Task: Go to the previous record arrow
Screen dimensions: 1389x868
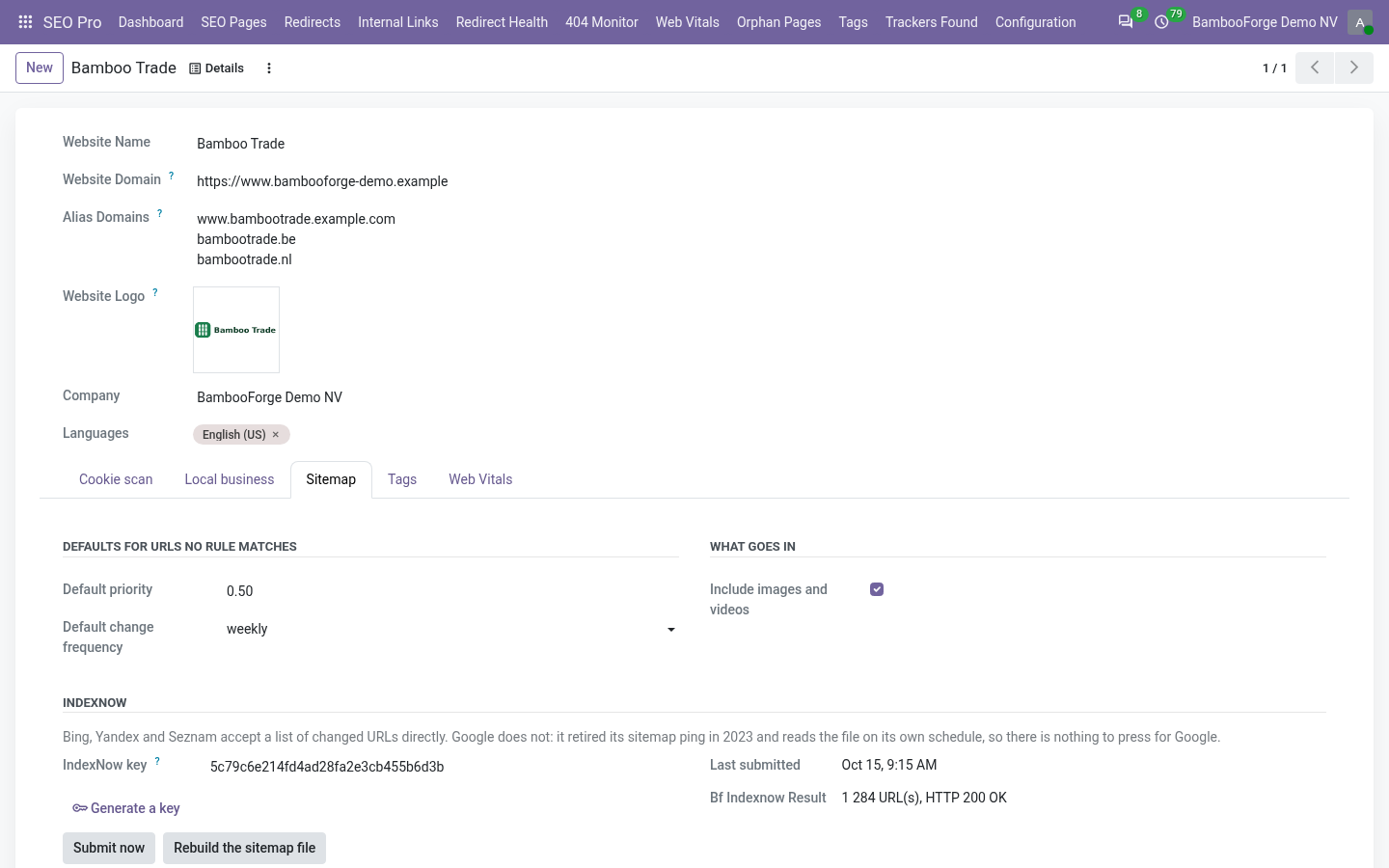Action: point(1315,68)
